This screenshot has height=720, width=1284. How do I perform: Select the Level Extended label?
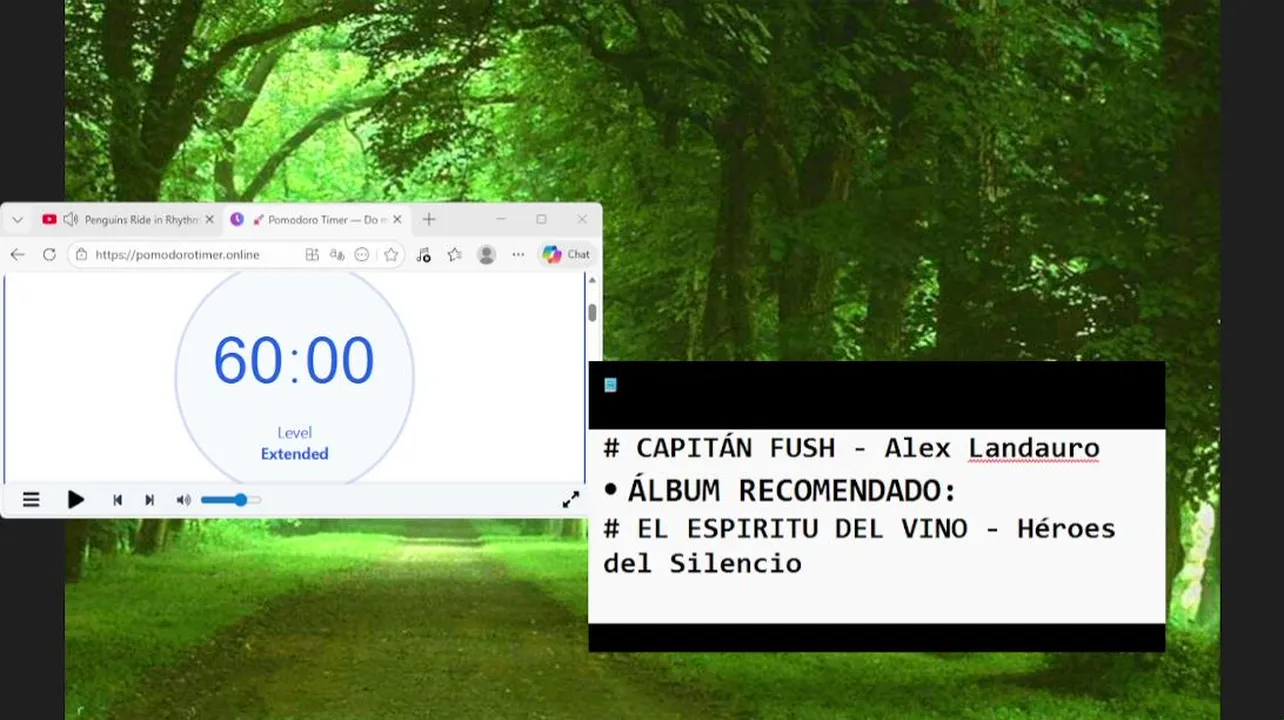[294, 443]
